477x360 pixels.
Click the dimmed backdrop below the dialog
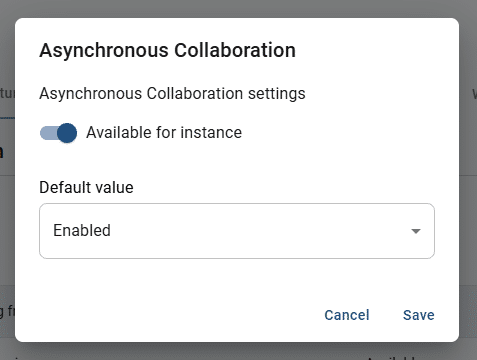(x=238, y=351)
